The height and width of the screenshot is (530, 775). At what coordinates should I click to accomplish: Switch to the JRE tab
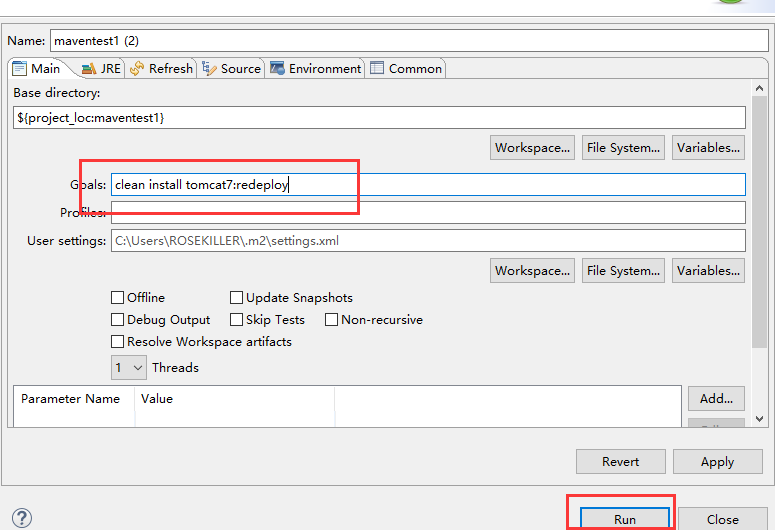tap(101, 69)
